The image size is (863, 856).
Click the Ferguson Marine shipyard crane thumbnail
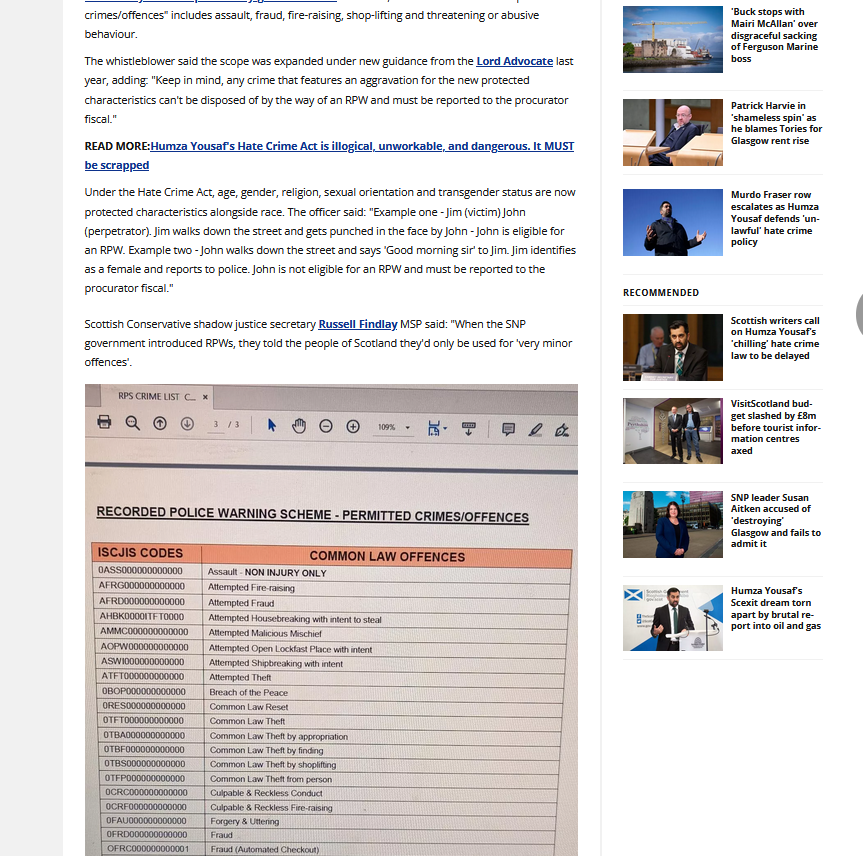673,39
